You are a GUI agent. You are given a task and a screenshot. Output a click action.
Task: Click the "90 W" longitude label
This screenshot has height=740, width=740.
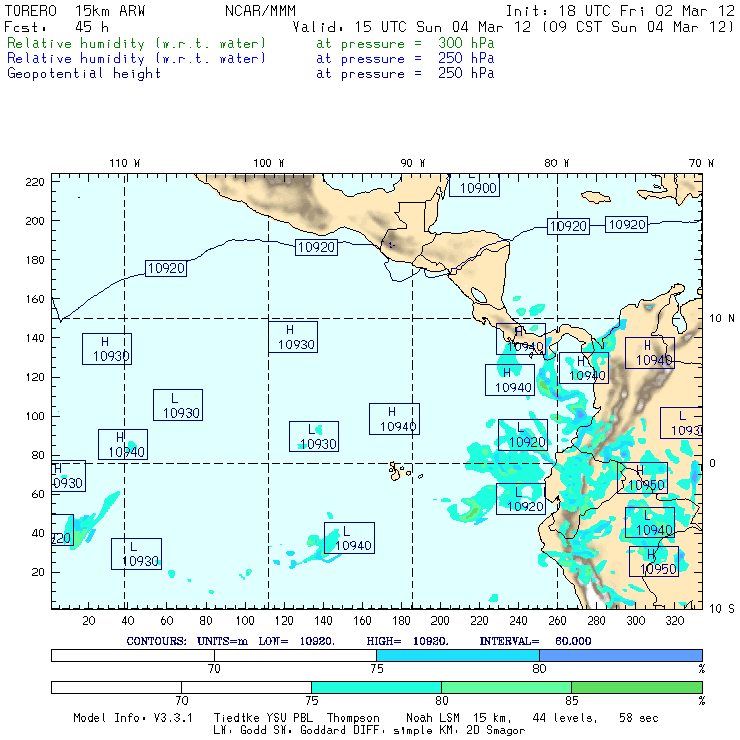point(412,163)
